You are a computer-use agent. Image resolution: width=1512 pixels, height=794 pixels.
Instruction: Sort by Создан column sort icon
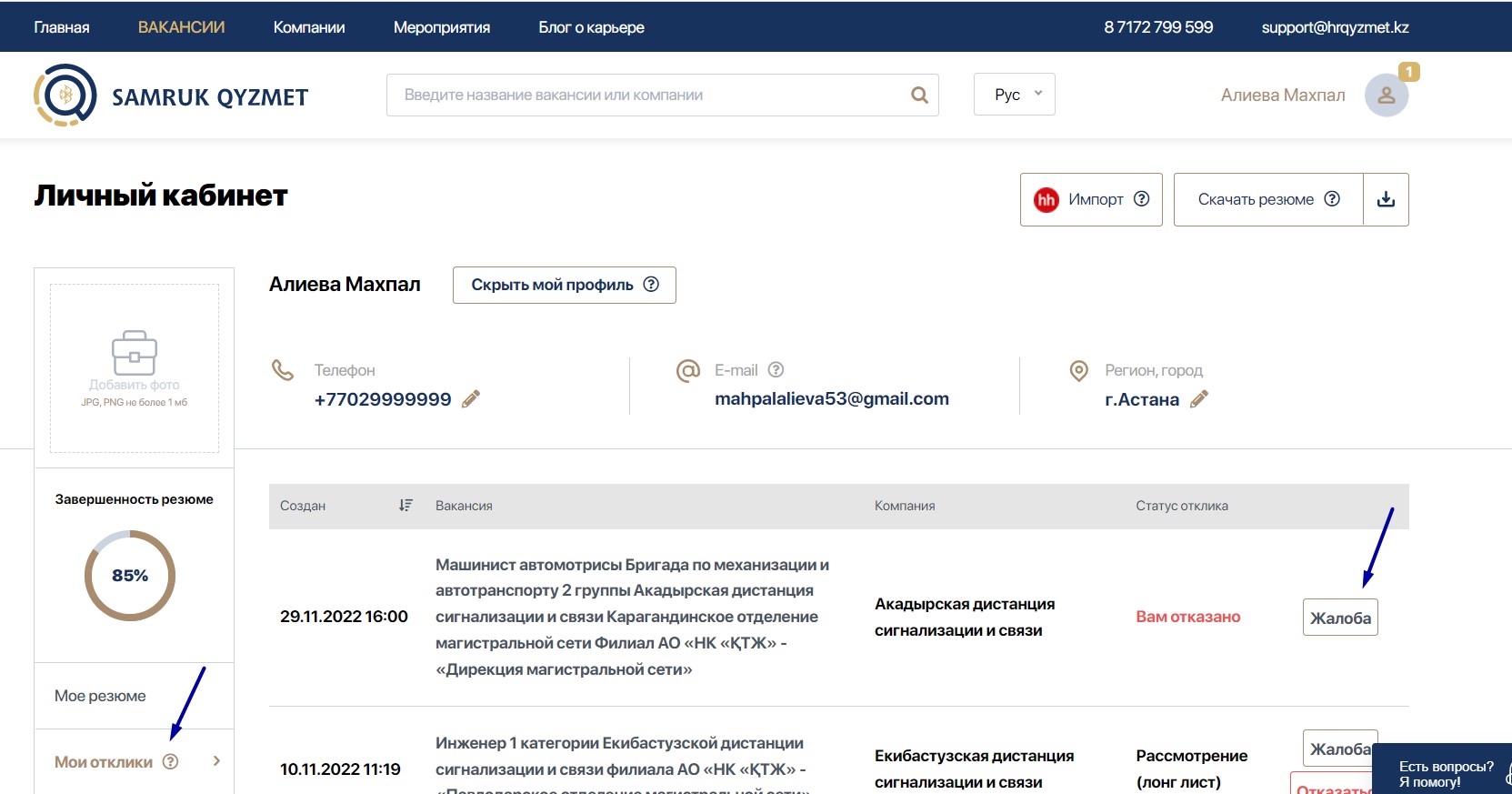(x=406, y=505)
